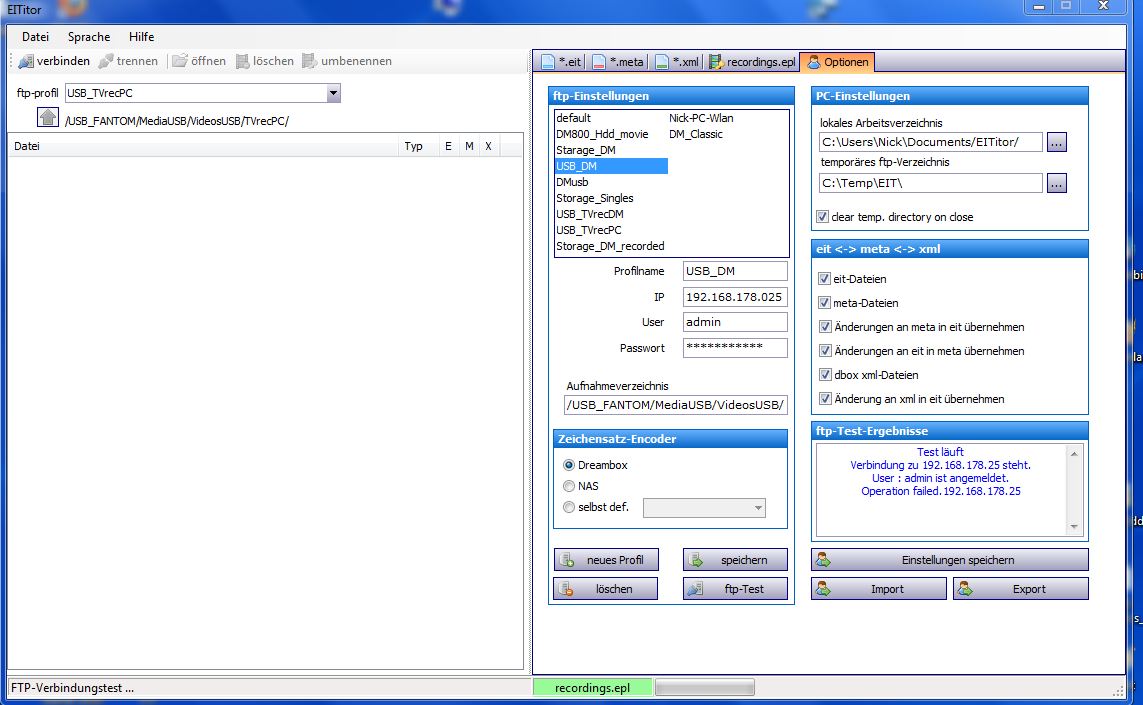The height and width of the screenshot is (705, 1143).
Task: Click the löschen icon in the toolbar
Action: click(243, 61)
